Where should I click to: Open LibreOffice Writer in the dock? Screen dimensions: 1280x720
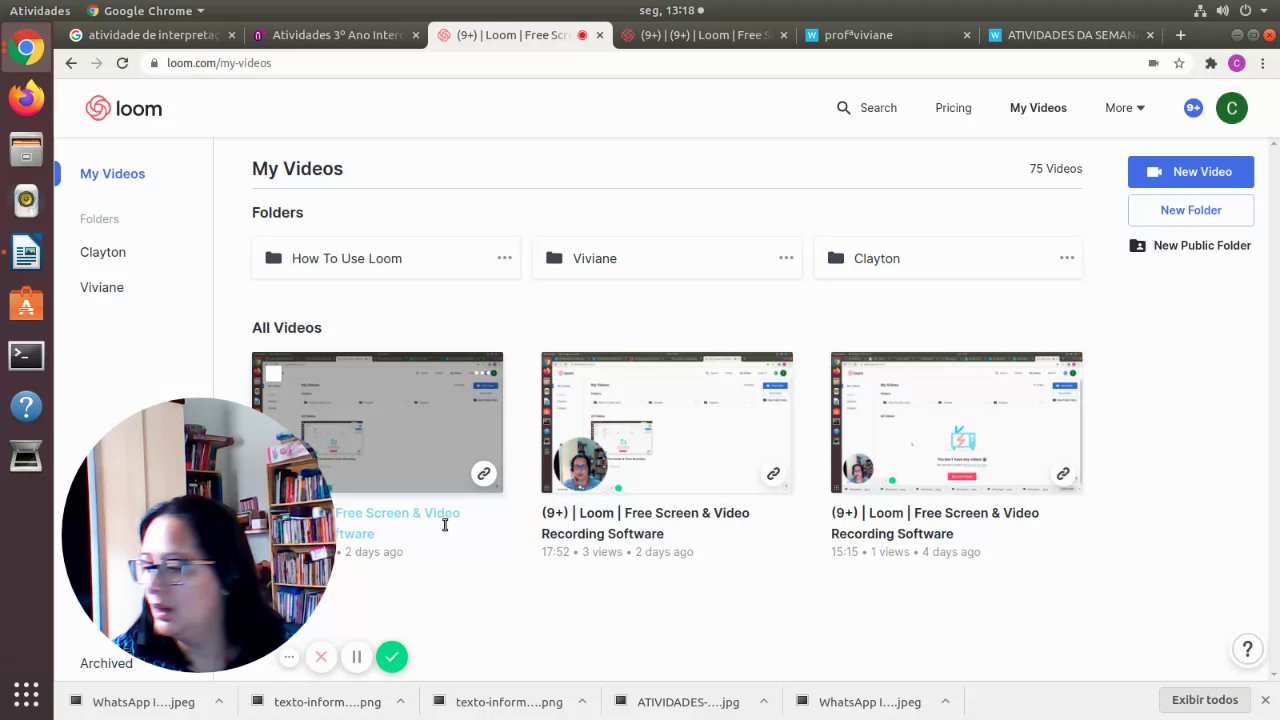click(x=26, y=252)
